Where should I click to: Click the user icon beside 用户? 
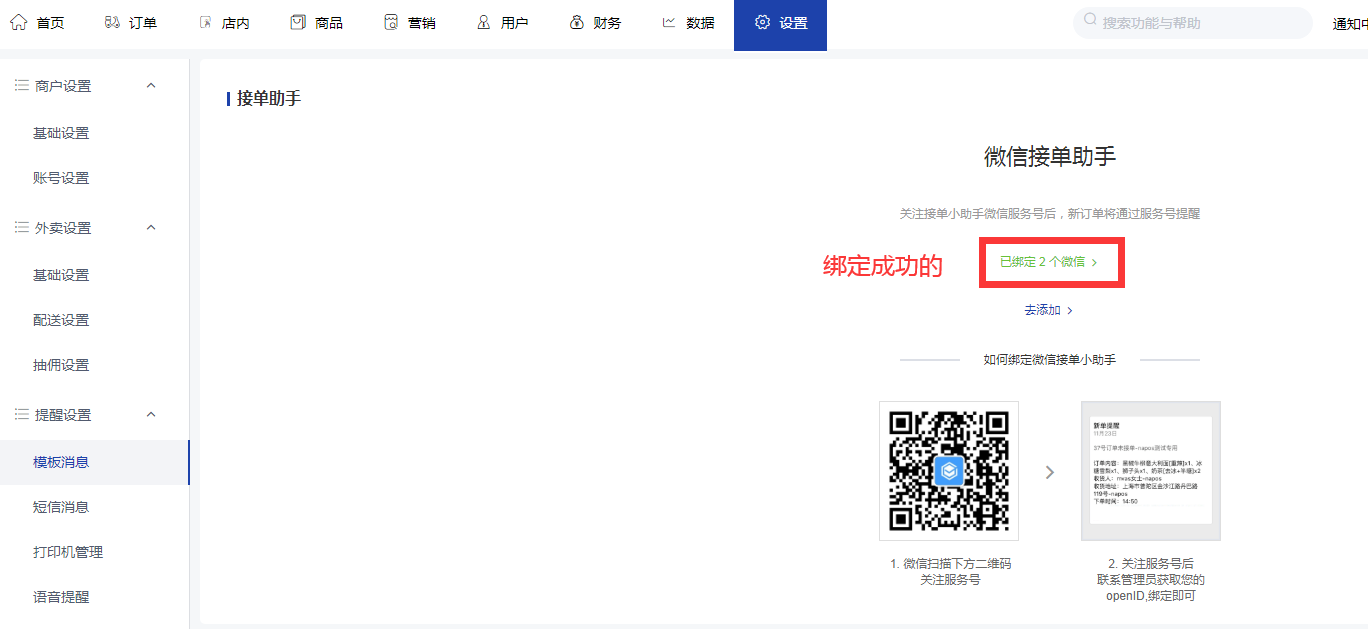click(x=484, y=22)
